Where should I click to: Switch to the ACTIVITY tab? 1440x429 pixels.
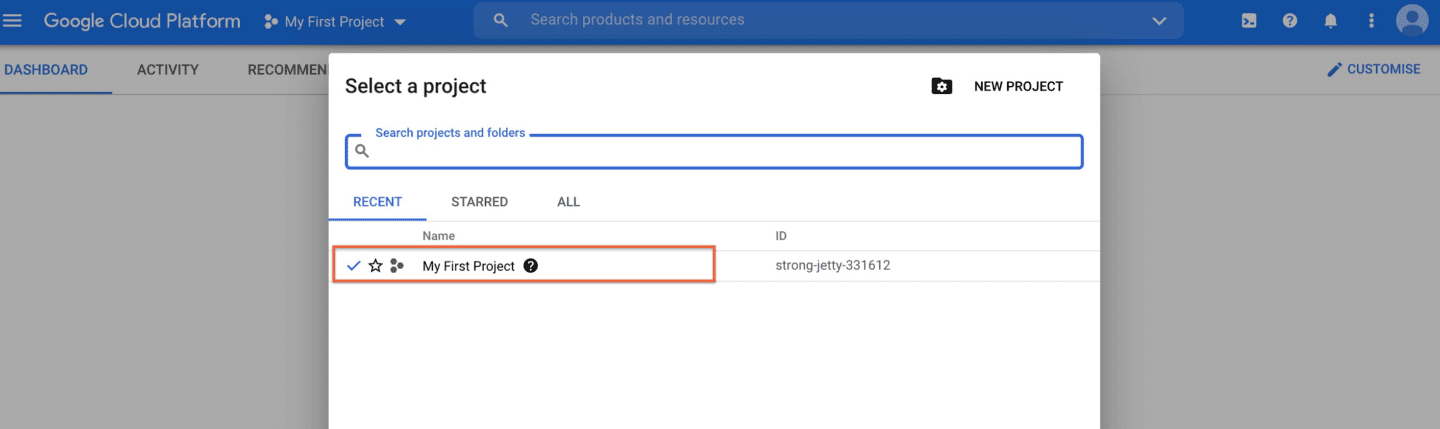[168, 70]
